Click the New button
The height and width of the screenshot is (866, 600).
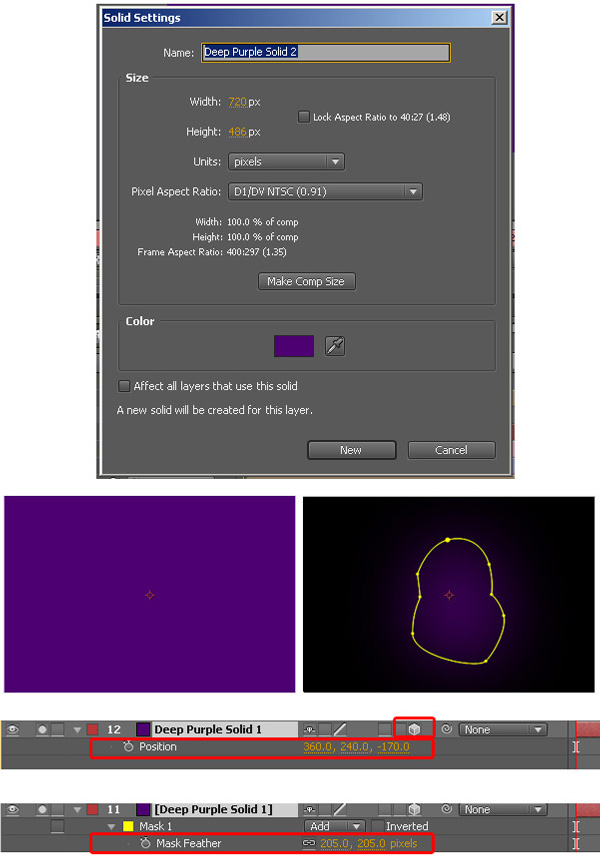(x=351, y=450)
